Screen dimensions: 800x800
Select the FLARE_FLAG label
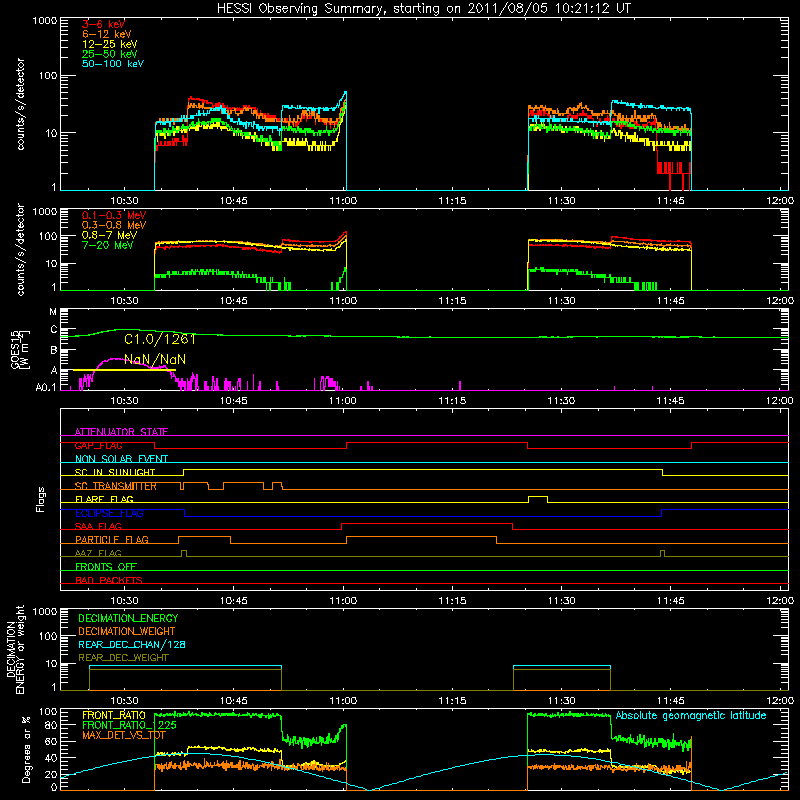coord(104,499)
